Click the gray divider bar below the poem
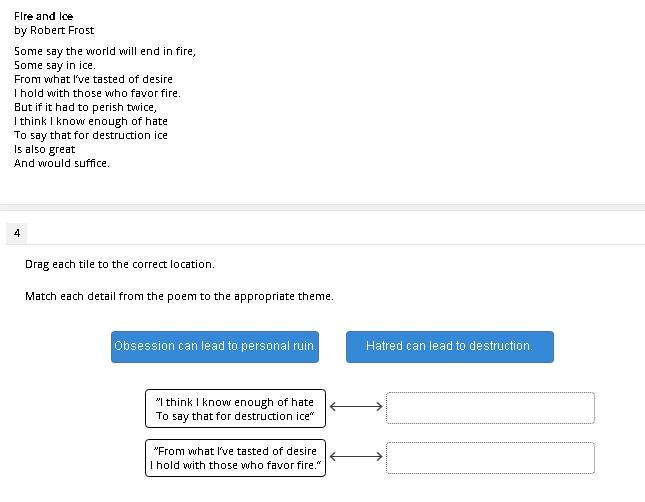Viewport: 645px width, 502px height. [x=322, y=207]
